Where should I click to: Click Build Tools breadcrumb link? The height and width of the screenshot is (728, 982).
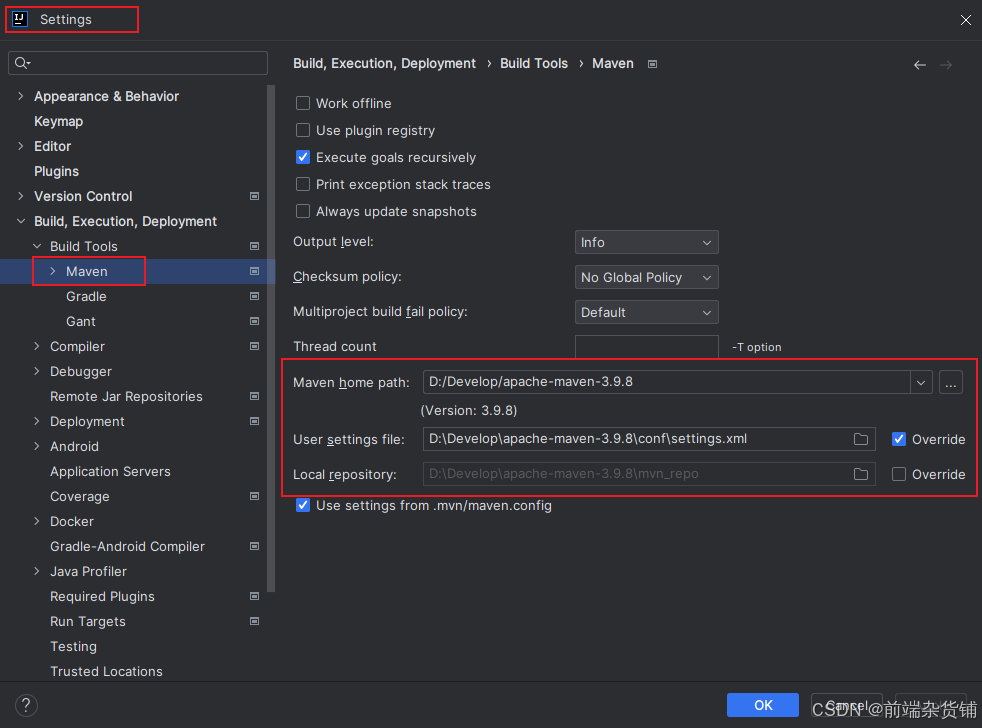pos(534,63)
